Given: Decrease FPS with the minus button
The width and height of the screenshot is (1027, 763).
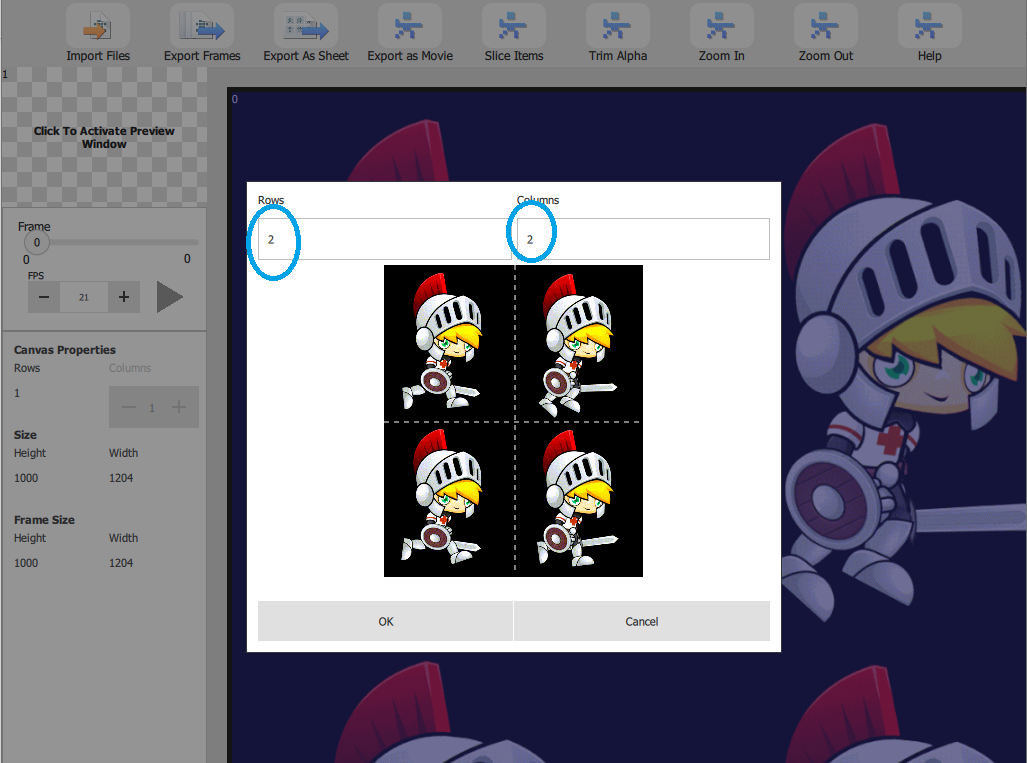Looking at the screenshot, I should tap(44, 297).
